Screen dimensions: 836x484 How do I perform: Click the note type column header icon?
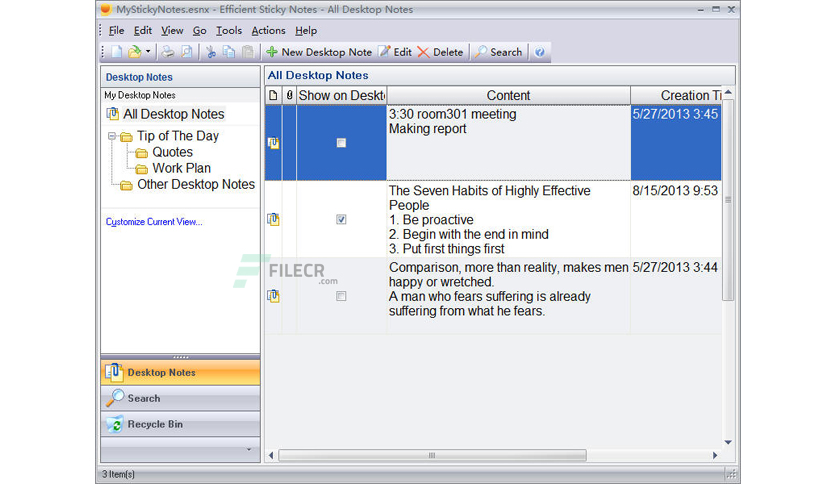point(273,95)
